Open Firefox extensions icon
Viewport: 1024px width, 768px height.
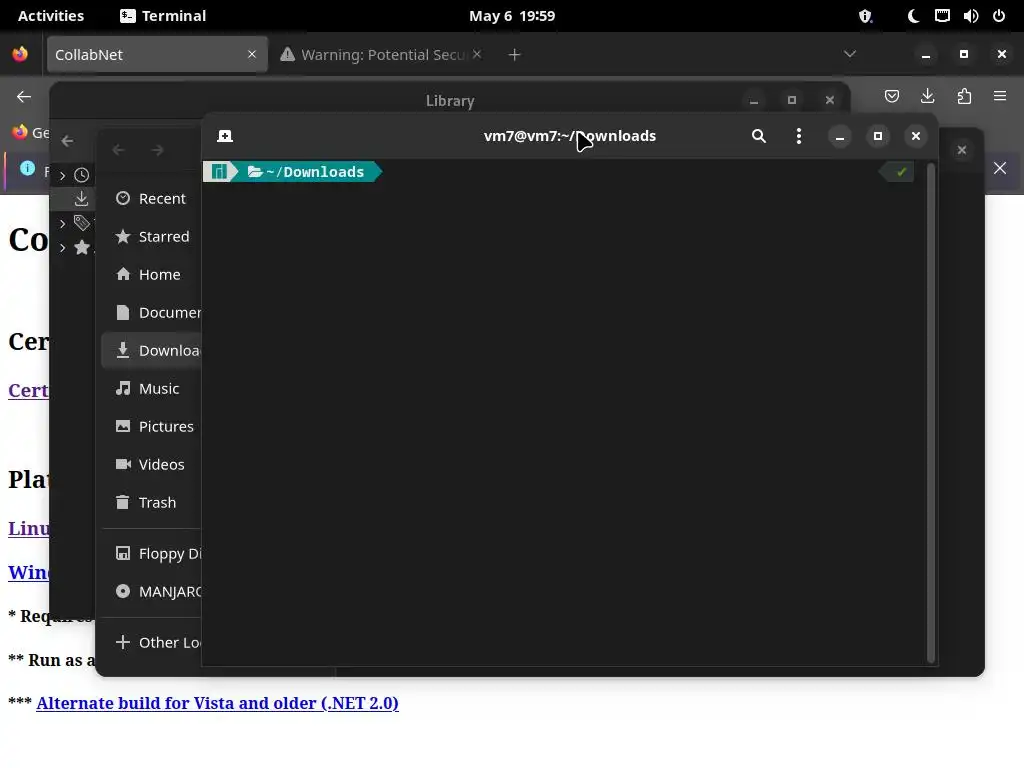point(964,97)
